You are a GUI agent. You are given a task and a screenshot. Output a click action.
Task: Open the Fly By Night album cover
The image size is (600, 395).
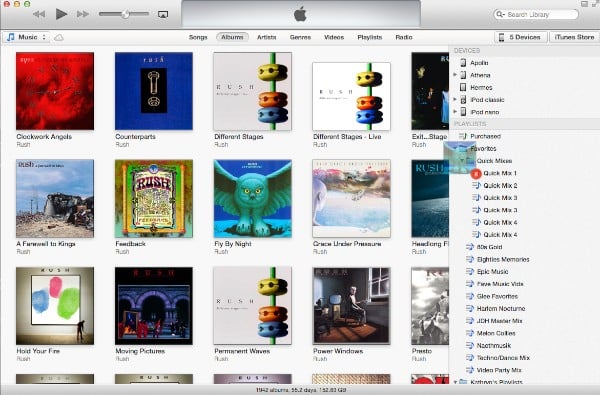(253, 198)
